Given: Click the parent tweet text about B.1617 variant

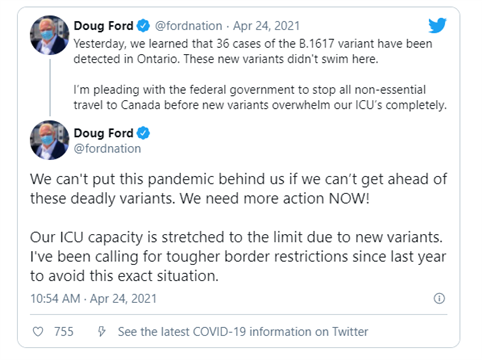Looking at the screenshot, I should coord(253,51).
